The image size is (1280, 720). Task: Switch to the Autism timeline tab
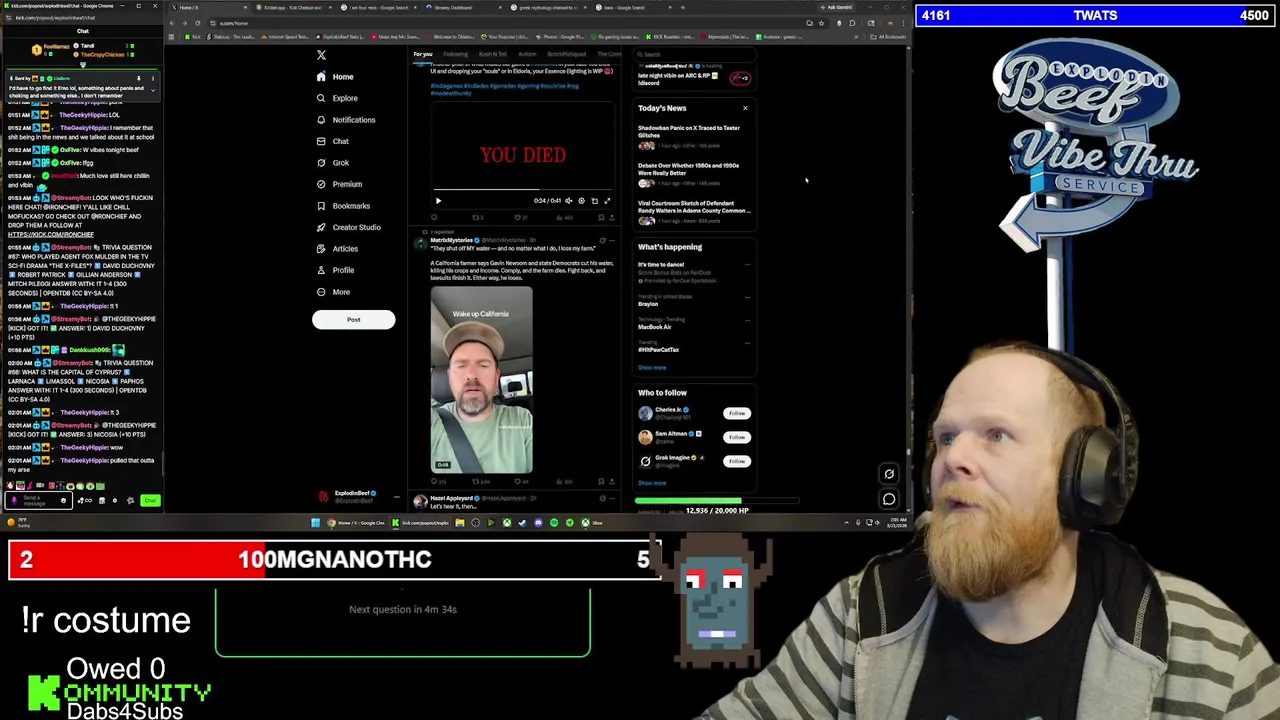pyautogui.click(x=527, y=54)
